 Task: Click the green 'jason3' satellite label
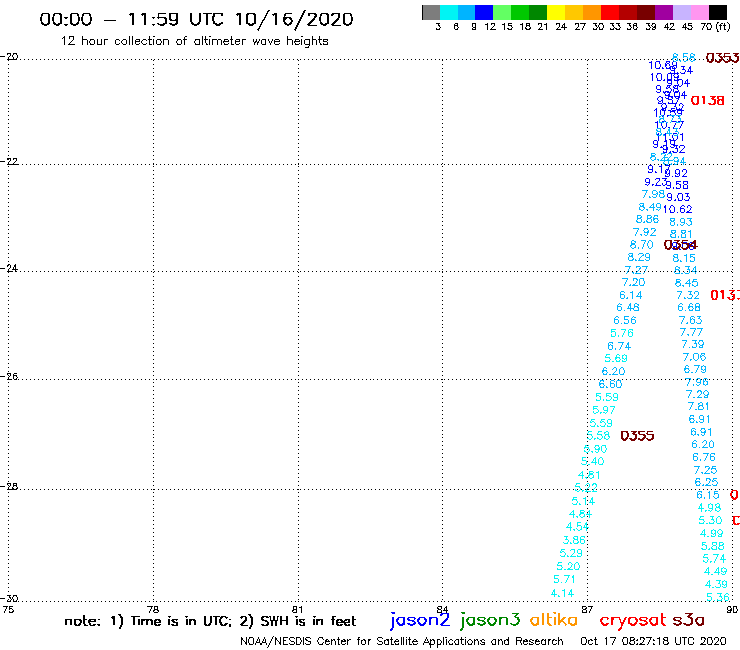490,620
